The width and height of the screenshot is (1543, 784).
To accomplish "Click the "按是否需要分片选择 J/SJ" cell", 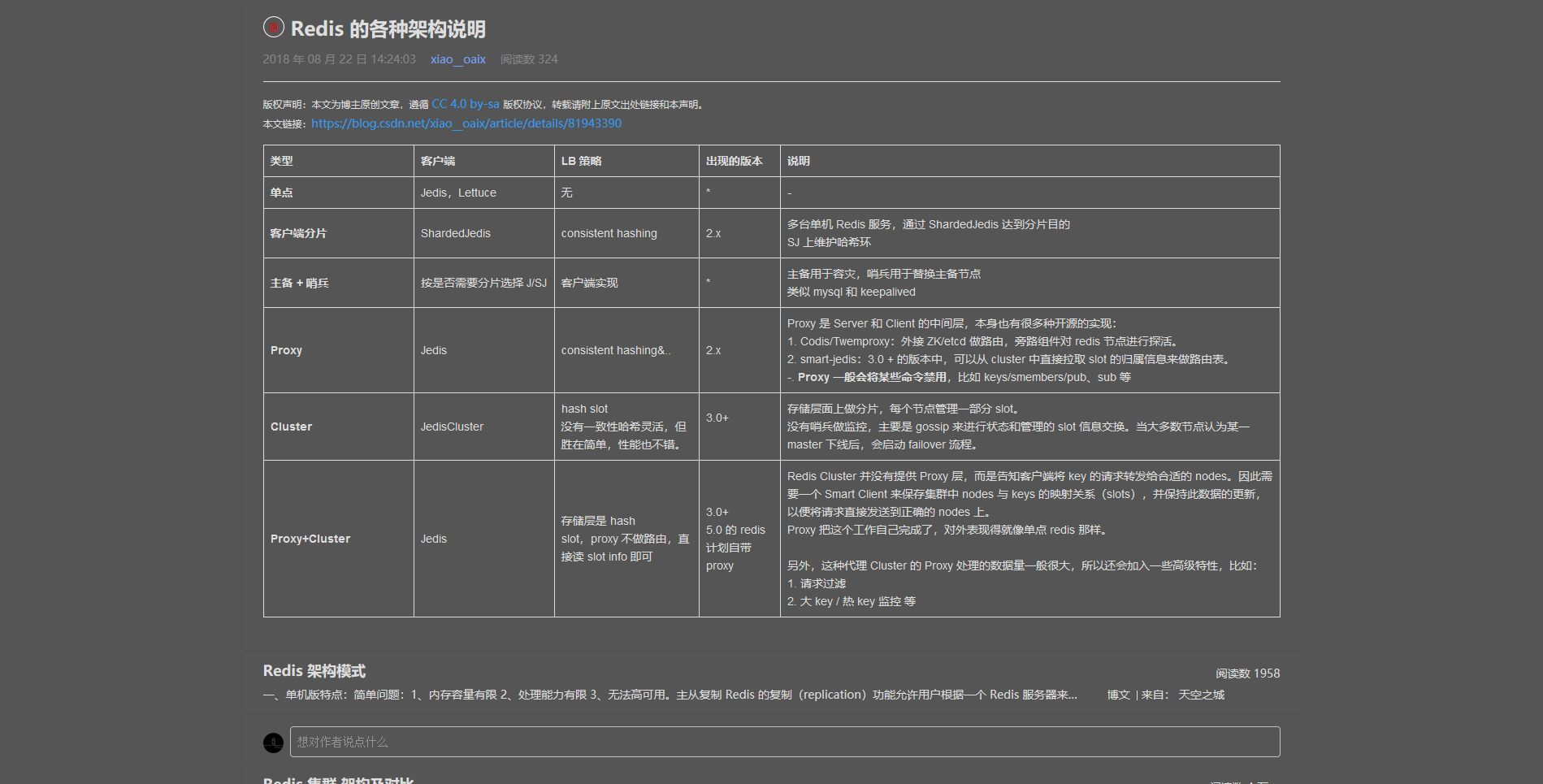I will point(484,283).
